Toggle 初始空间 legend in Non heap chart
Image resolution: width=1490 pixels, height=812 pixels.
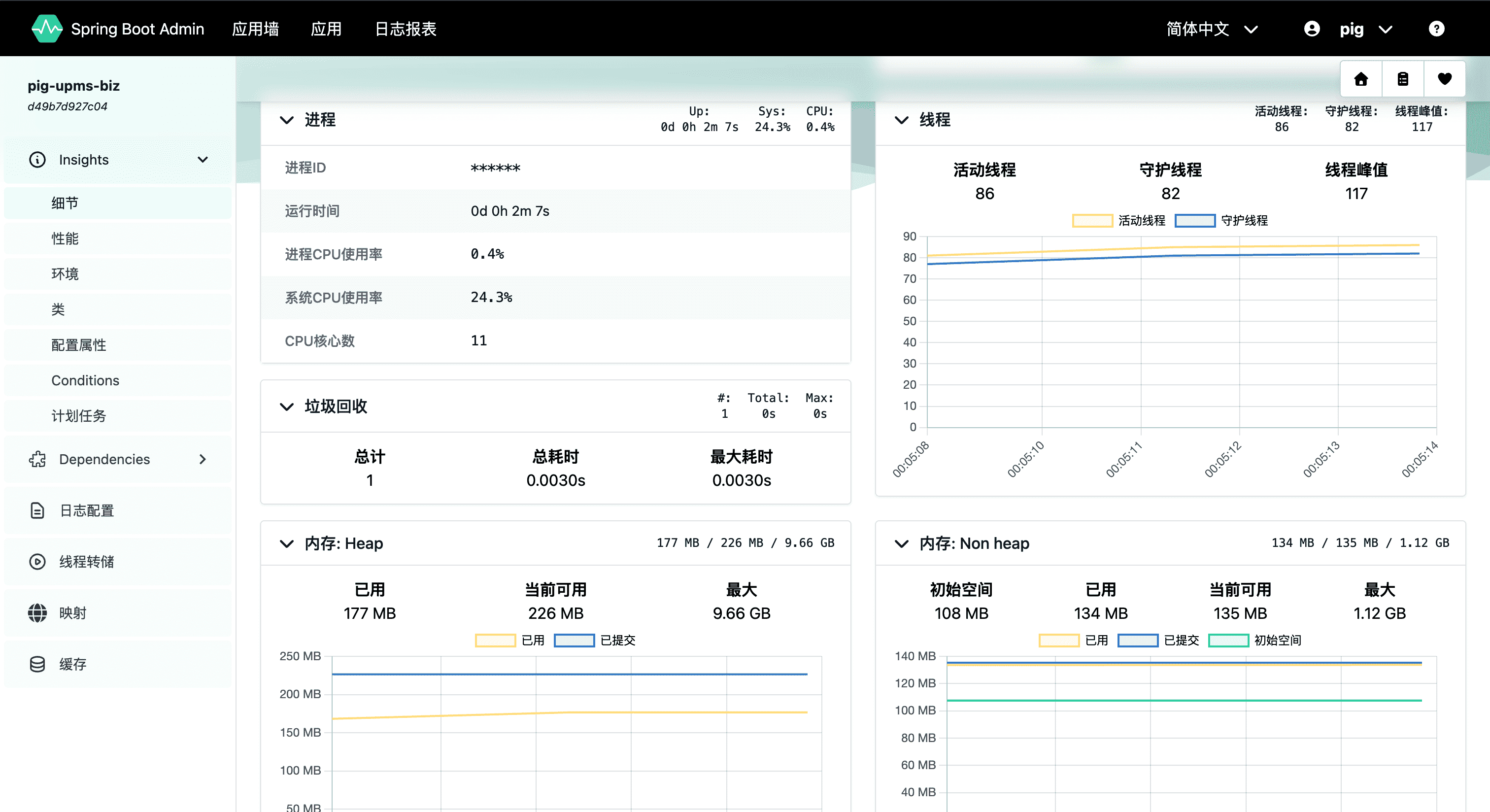tap(1228, 640)
